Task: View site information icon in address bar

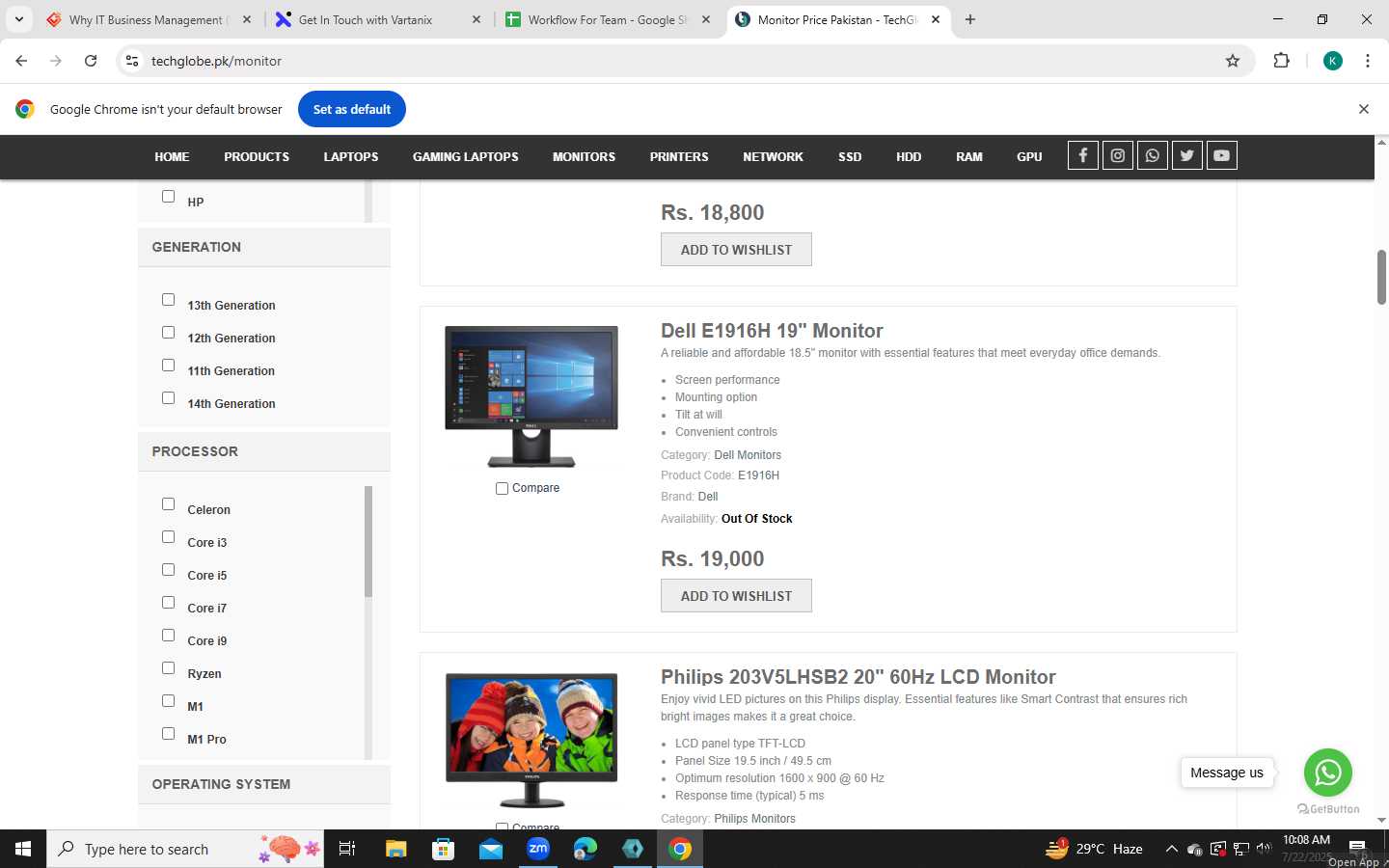Action: click(x=132, y=61)
